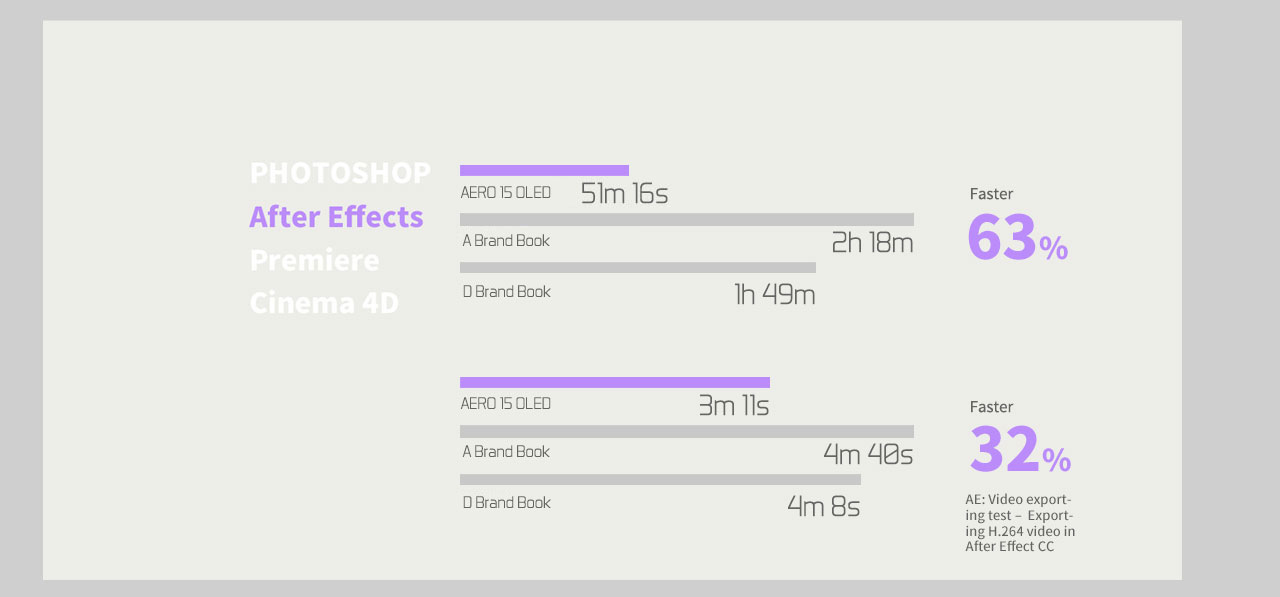The height and width of the screenshot is (597, 1280).
Task: Open the Premiere tab
Action: 314,260
